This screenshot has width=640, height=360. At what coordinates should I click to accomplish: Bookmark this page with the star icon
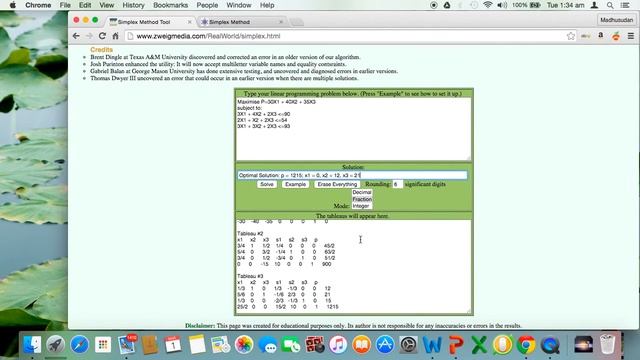pos(571,36)
